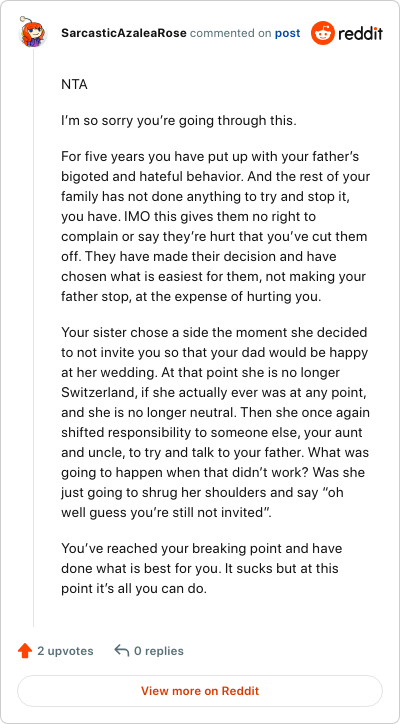
Task: Click the "NTA" verdict text
Action: [x=74, y=85]
